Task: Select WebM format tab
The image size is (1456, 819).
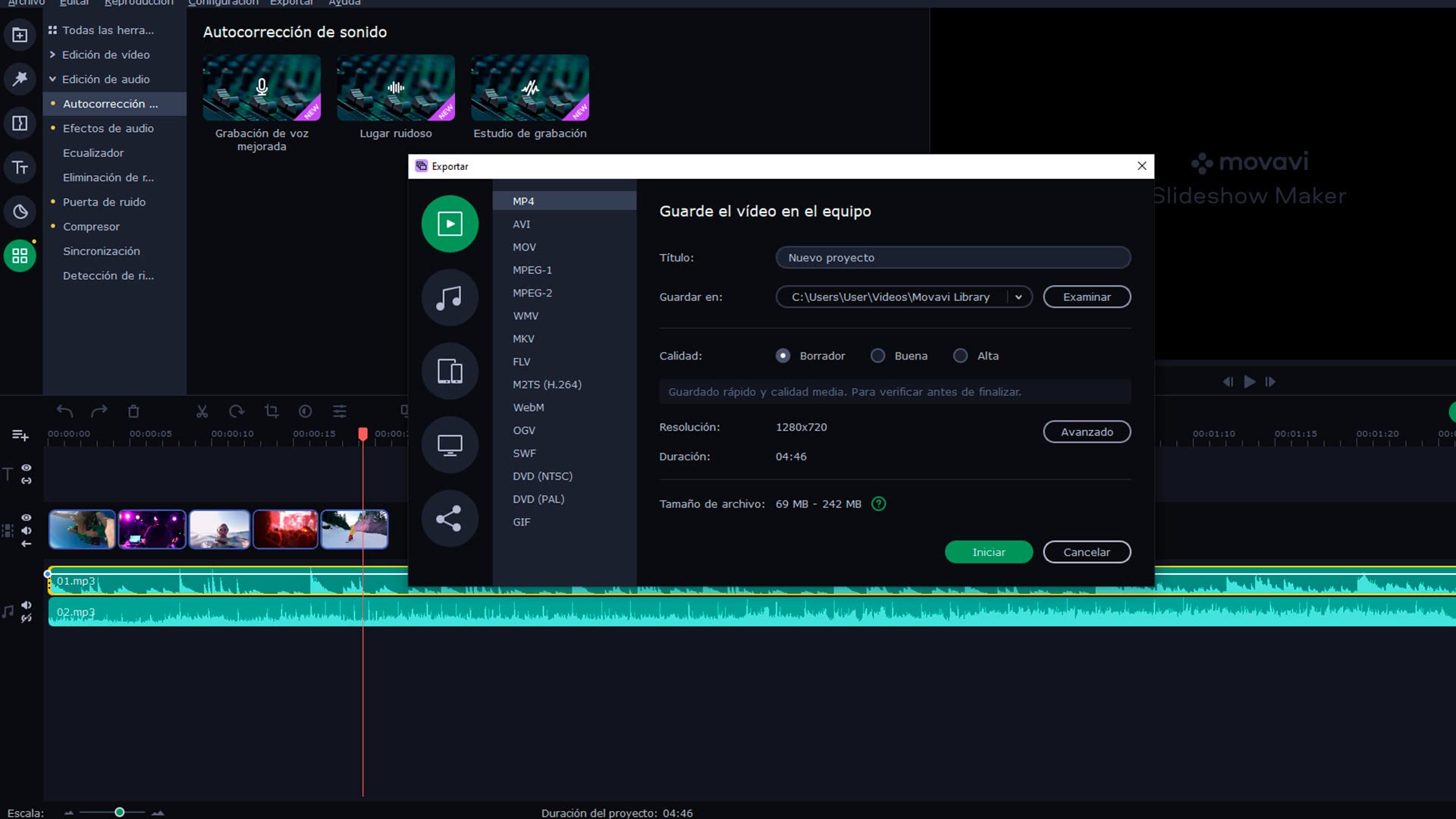Action: tap(564, 407)
